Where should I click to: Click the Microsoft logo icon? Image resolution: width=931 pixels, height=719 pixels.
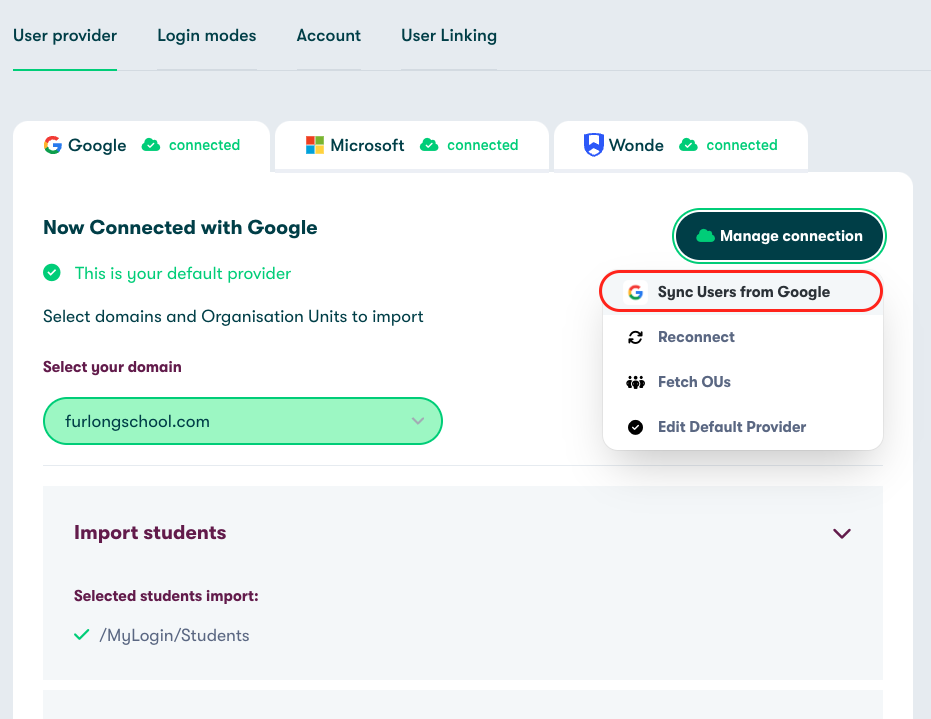point(315,145)
